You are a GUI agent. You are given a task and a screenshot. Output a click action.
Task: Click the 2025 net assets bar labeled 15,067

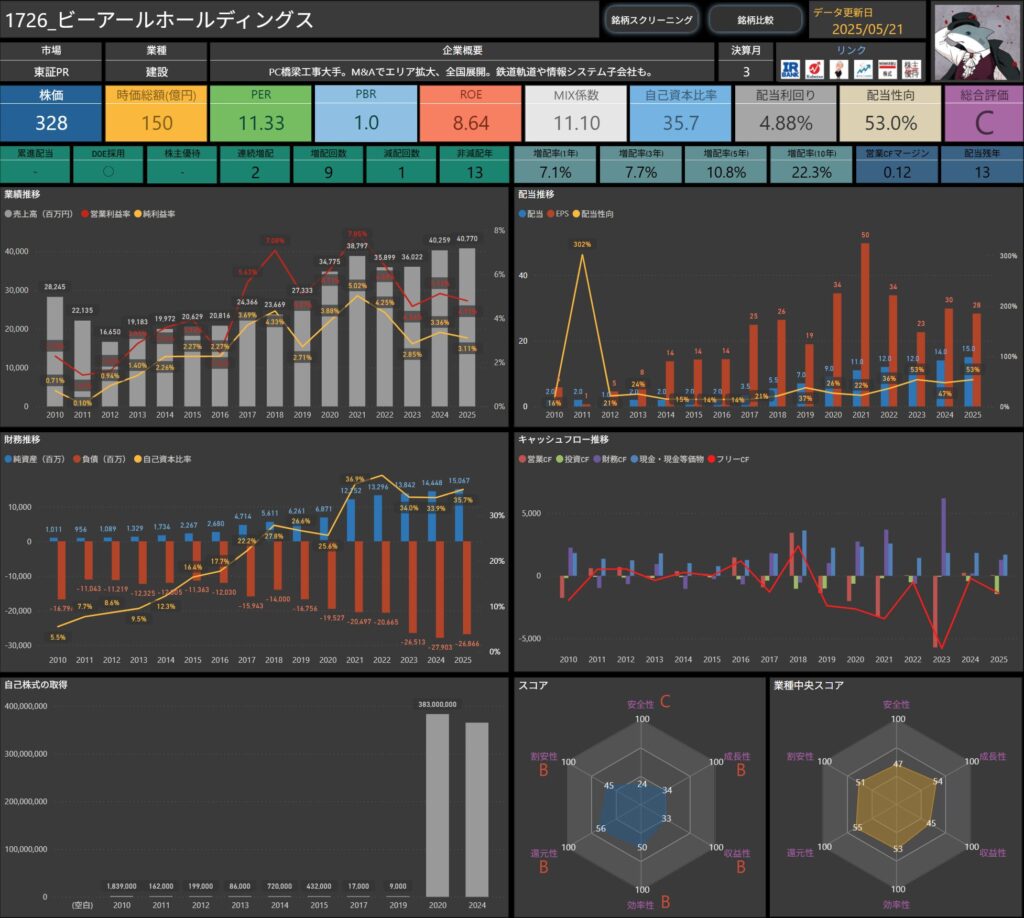pyautogui.click(x=459, y=515)
